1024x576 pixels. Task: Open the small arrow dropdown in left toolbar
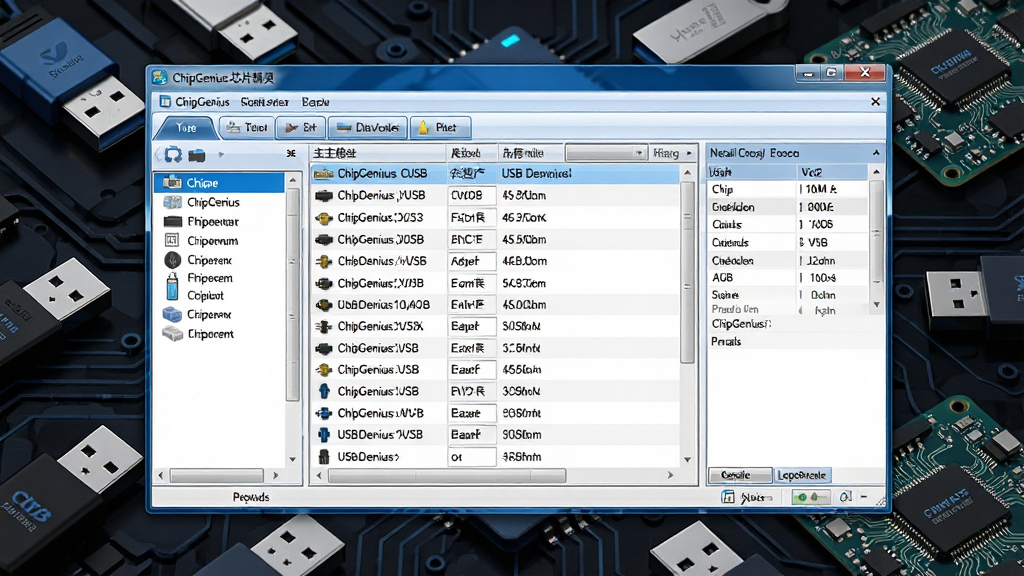(x=221, y=155)
